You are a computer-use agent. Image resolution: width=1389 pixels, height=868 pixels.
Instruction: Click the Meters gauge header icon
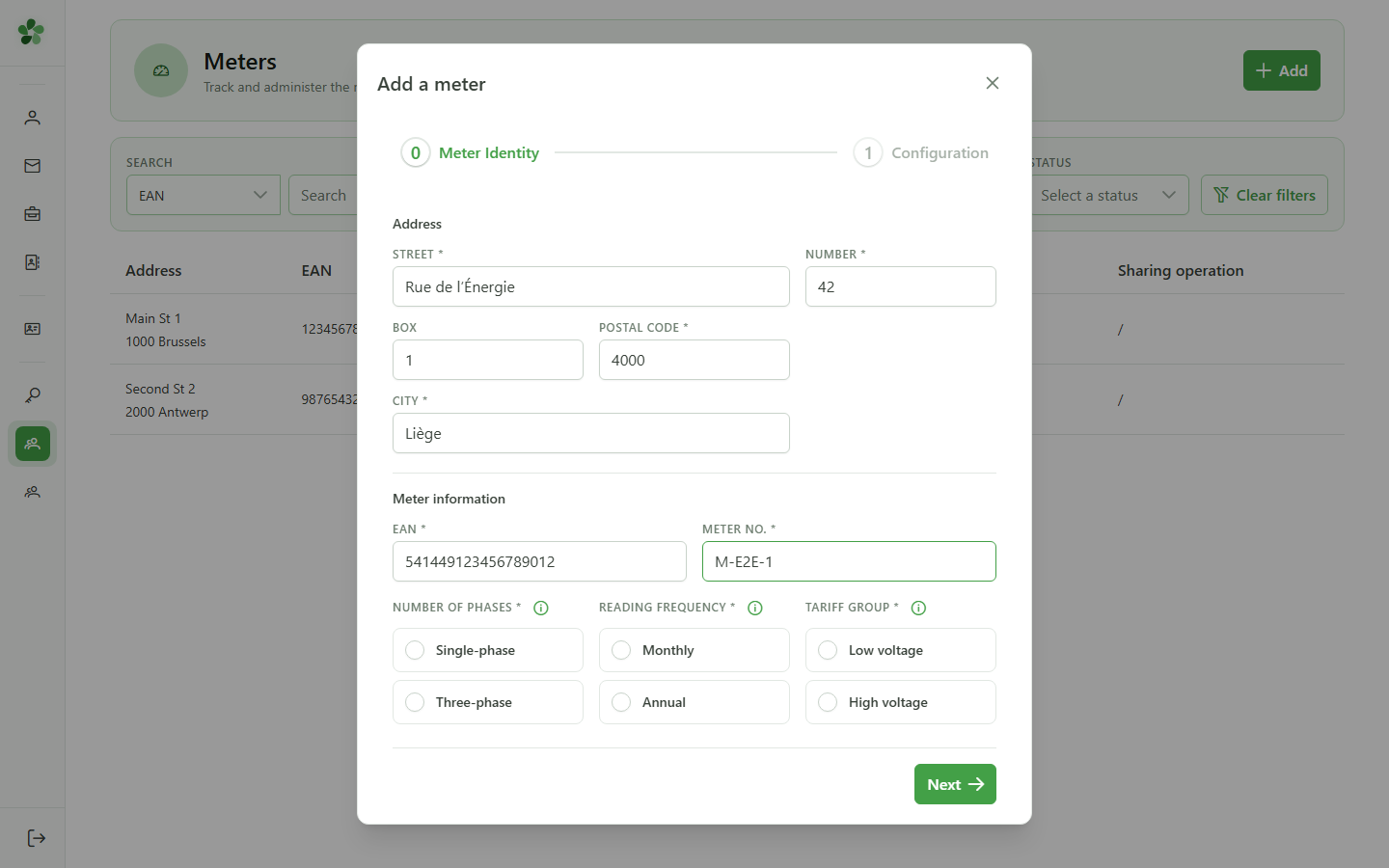(x=161, y=70)
